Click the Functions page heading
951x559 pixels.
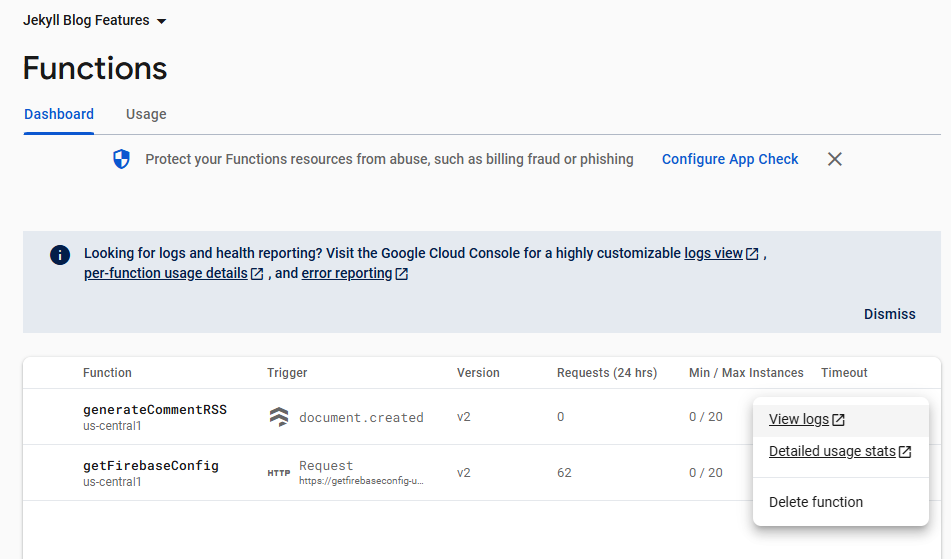95,68
